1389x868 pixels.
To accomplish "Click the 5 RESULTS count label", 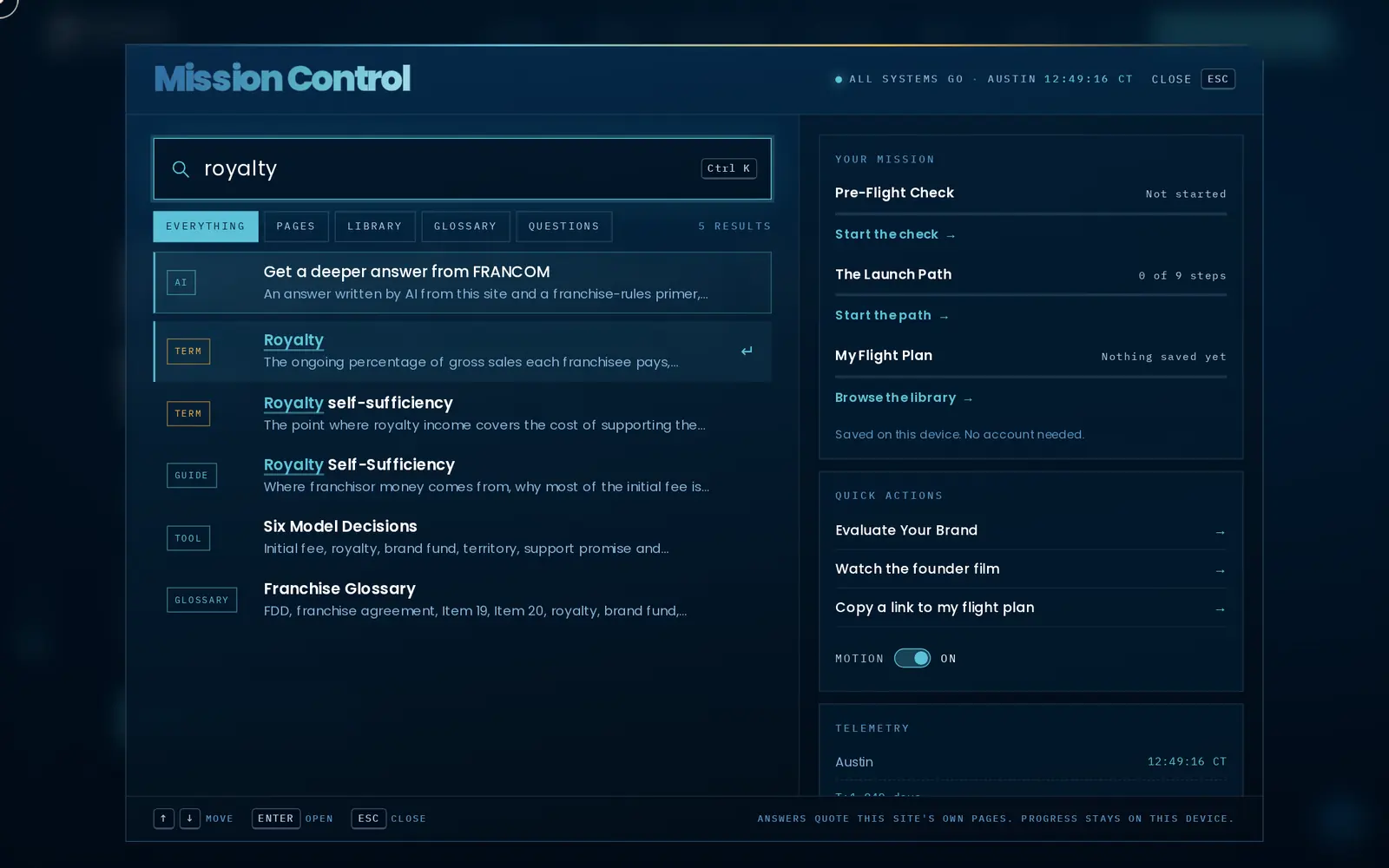I will 734,227.
